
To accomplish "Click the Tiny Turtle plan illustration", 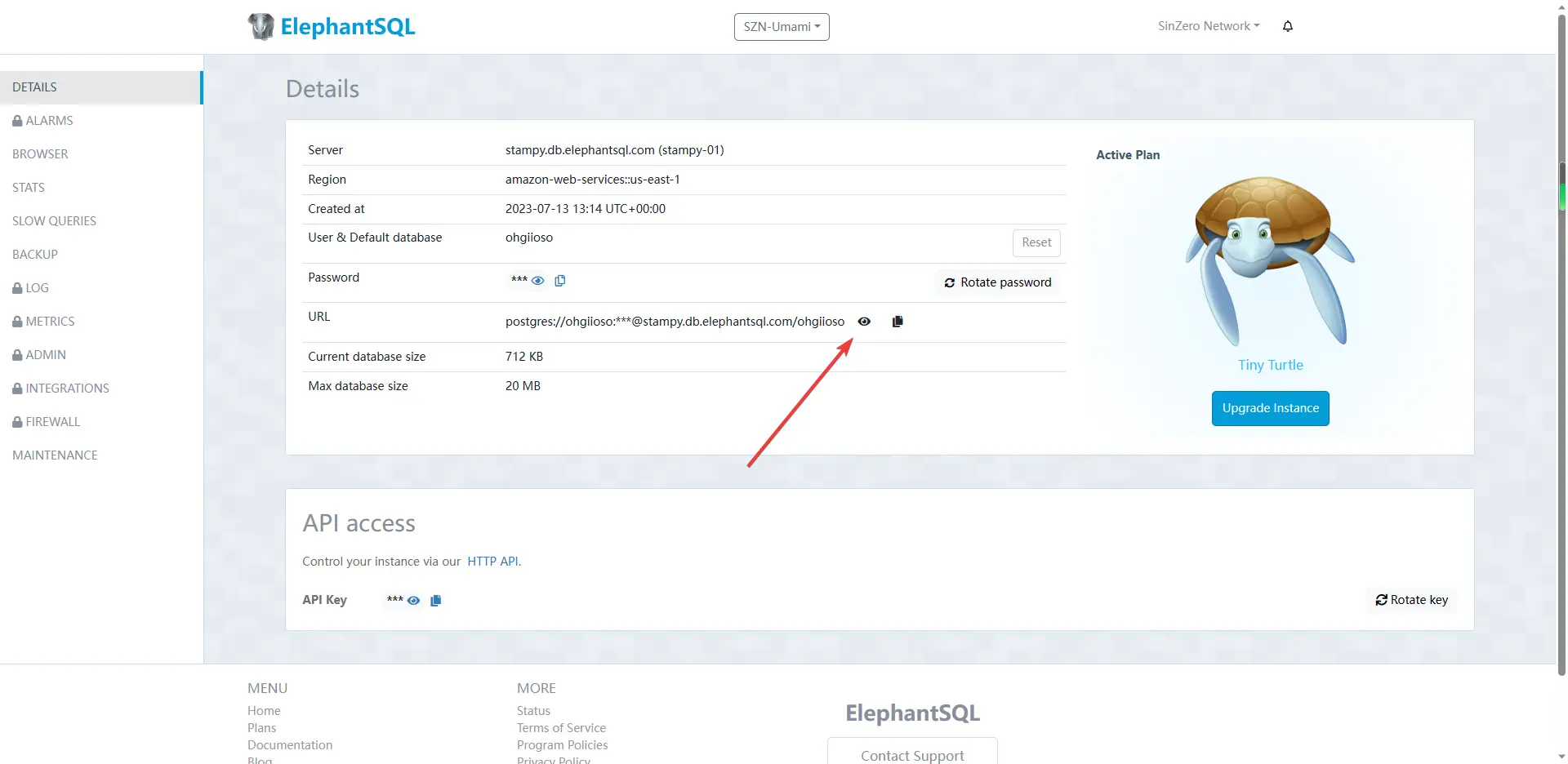I will (1270, 261).
